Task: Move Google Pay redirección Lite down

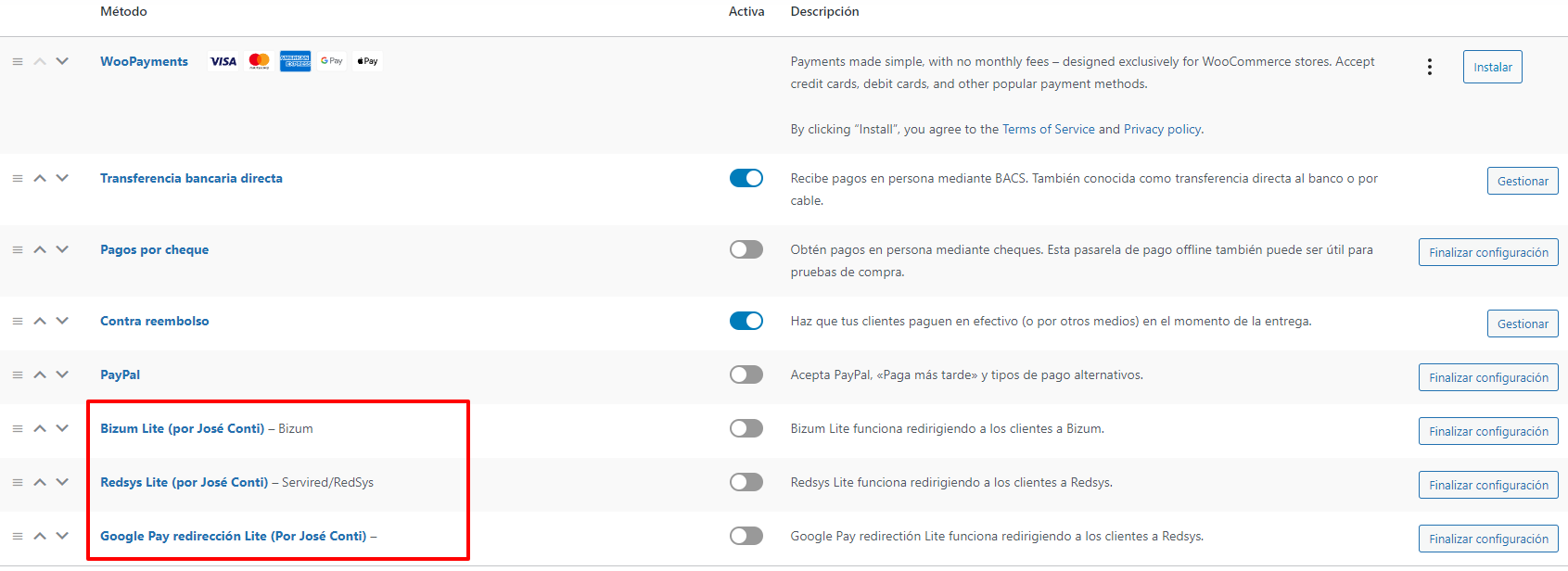Action: 62,536
